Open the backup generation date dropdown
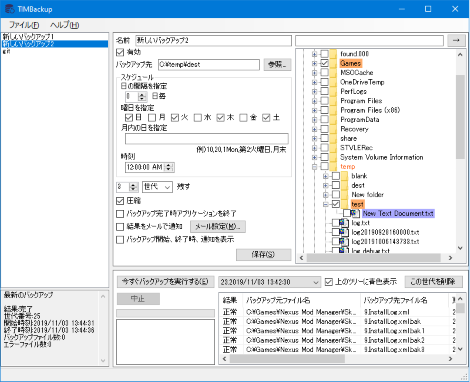Screen dimensions: 470x382 tap(269, 282)
